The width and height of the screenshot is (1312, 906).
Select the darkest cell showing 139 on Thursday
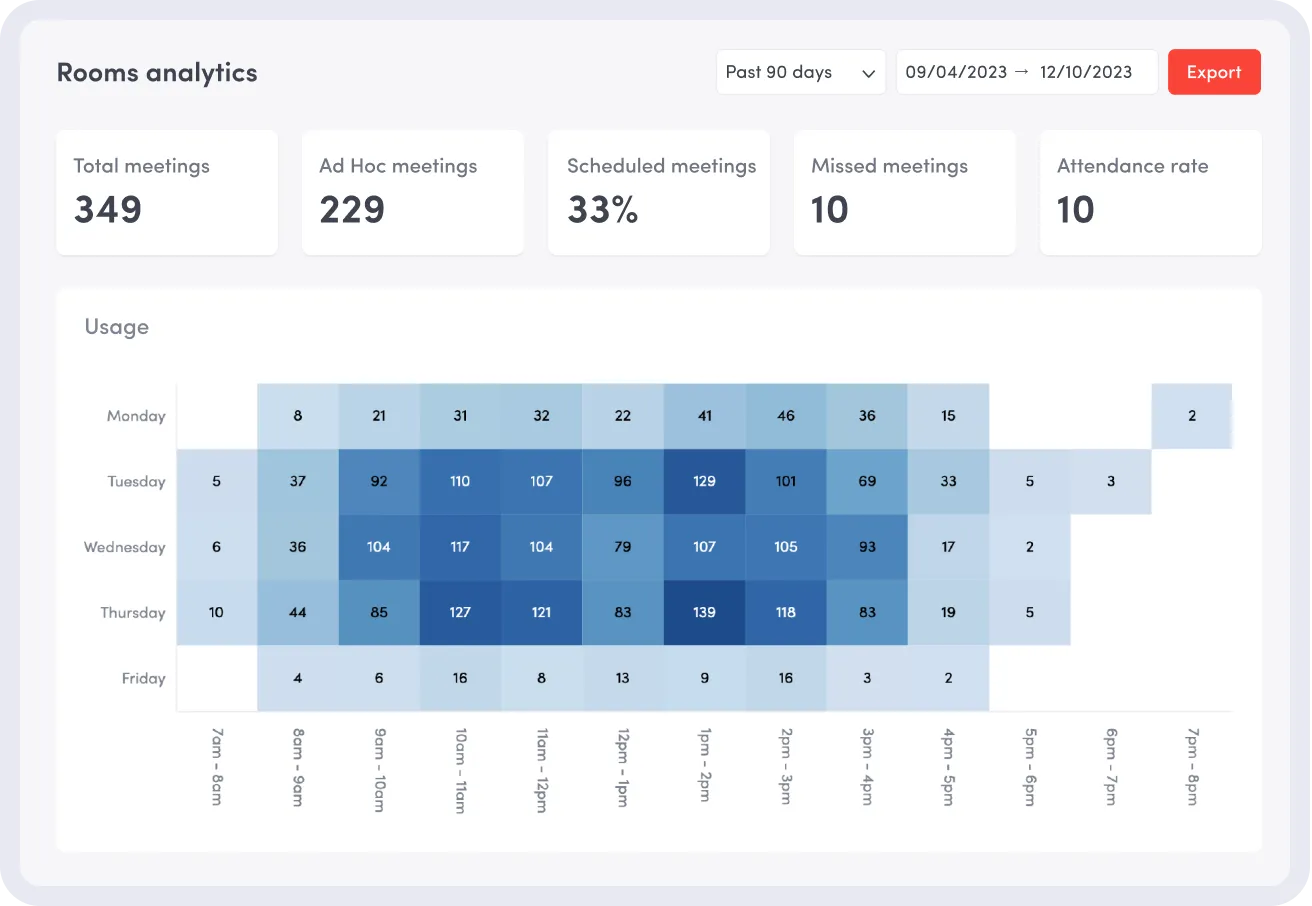[704, 612]
